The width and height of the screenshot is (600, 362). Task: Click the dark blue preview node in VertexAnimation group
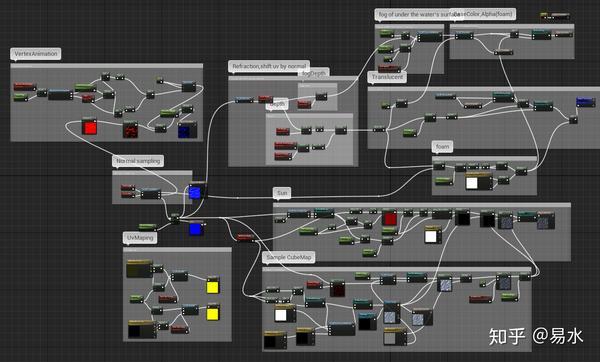tap(187, 130)
